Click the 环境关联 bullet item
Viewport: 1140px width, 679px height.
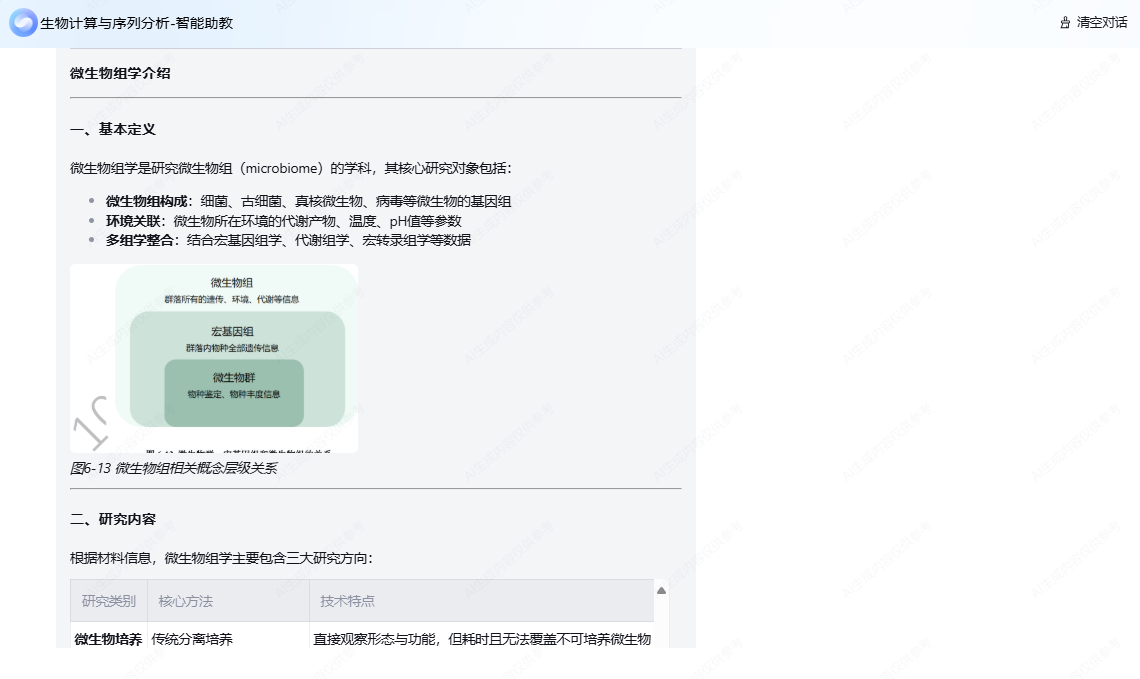283,221
